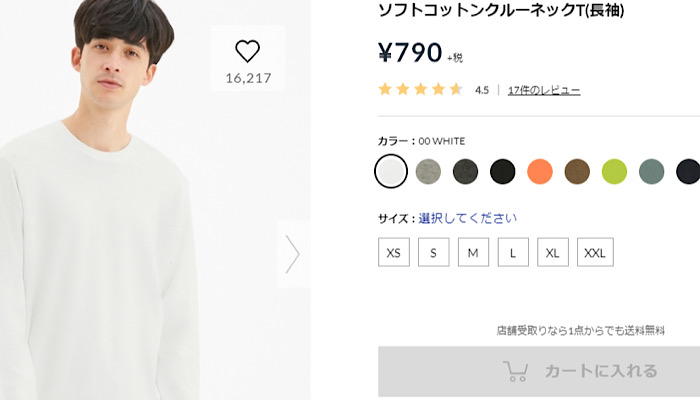Select the white color swatch

click(391, 172)
